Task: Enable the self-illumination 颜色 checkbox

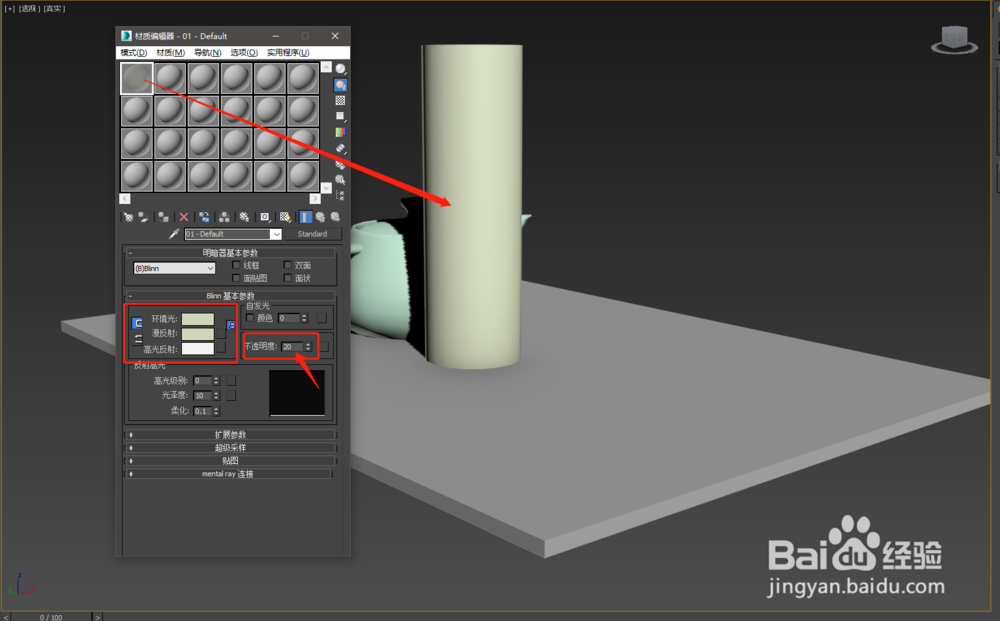Action: click(x=250, y=317)
